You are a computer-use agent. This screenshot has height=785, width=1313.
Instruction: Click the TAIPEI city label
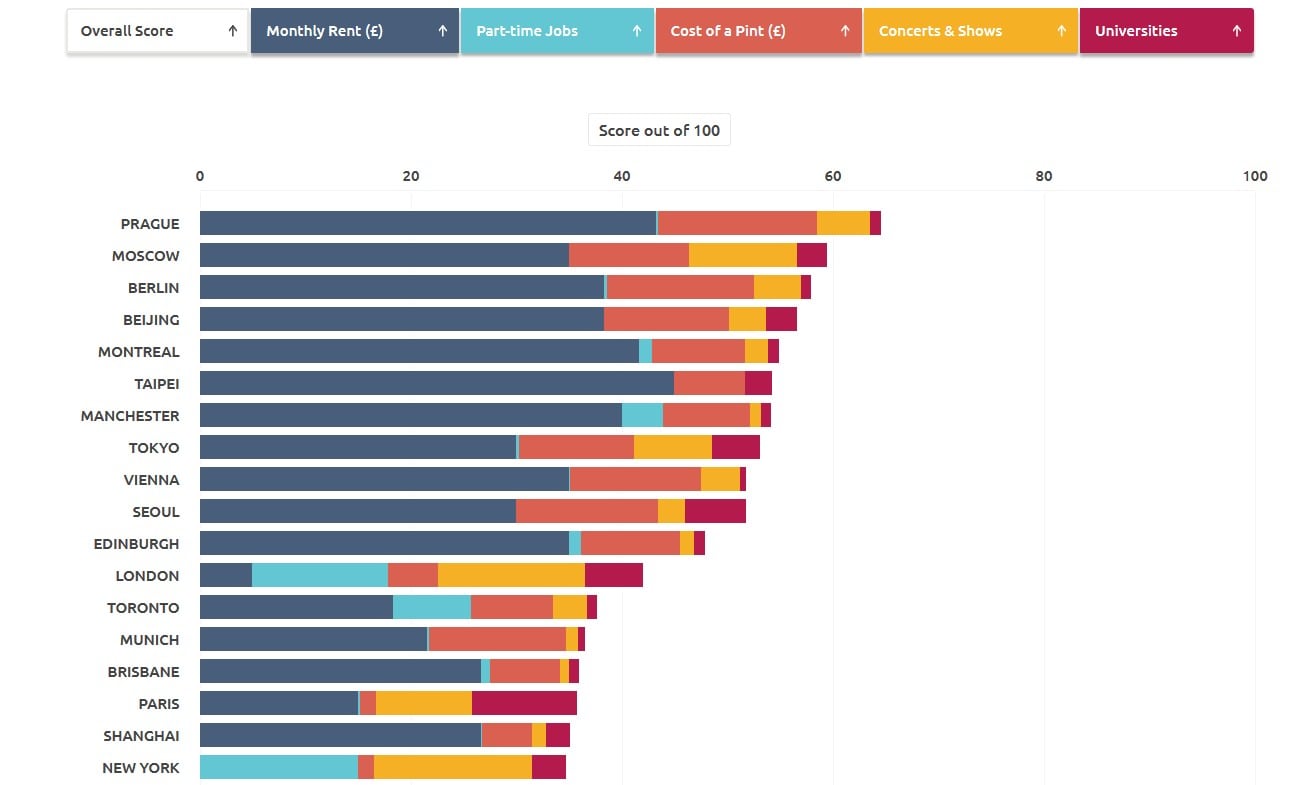[157, 384]
